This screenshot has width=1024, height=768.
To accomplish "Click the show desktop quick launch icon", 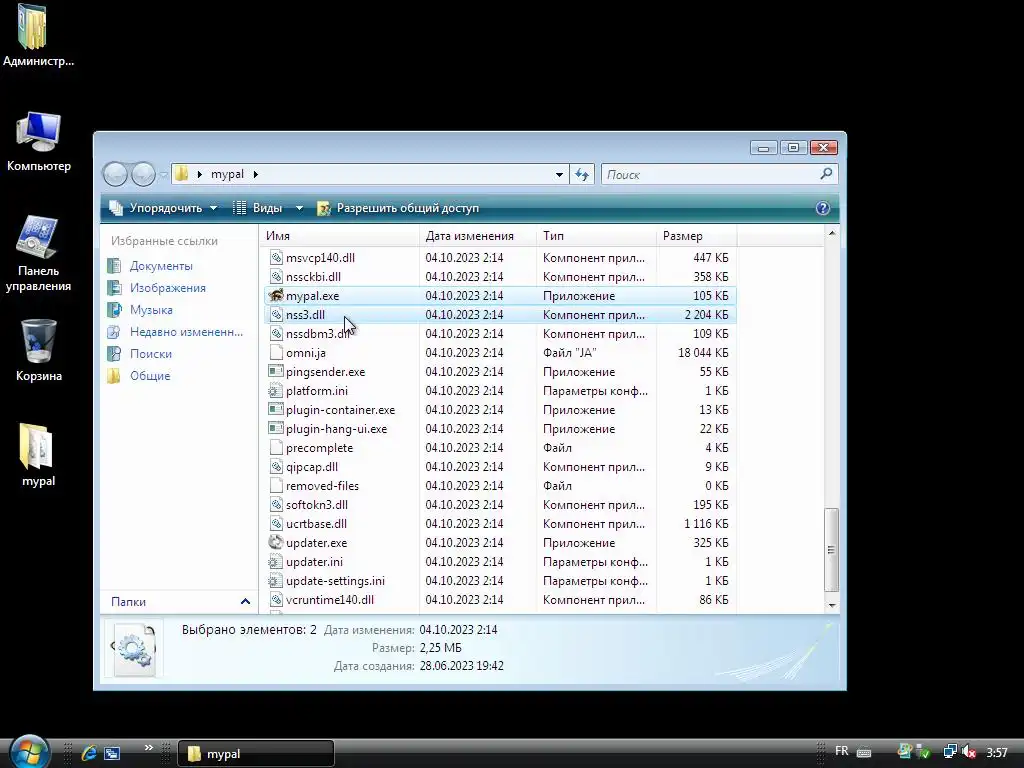I will coord(112,753).
